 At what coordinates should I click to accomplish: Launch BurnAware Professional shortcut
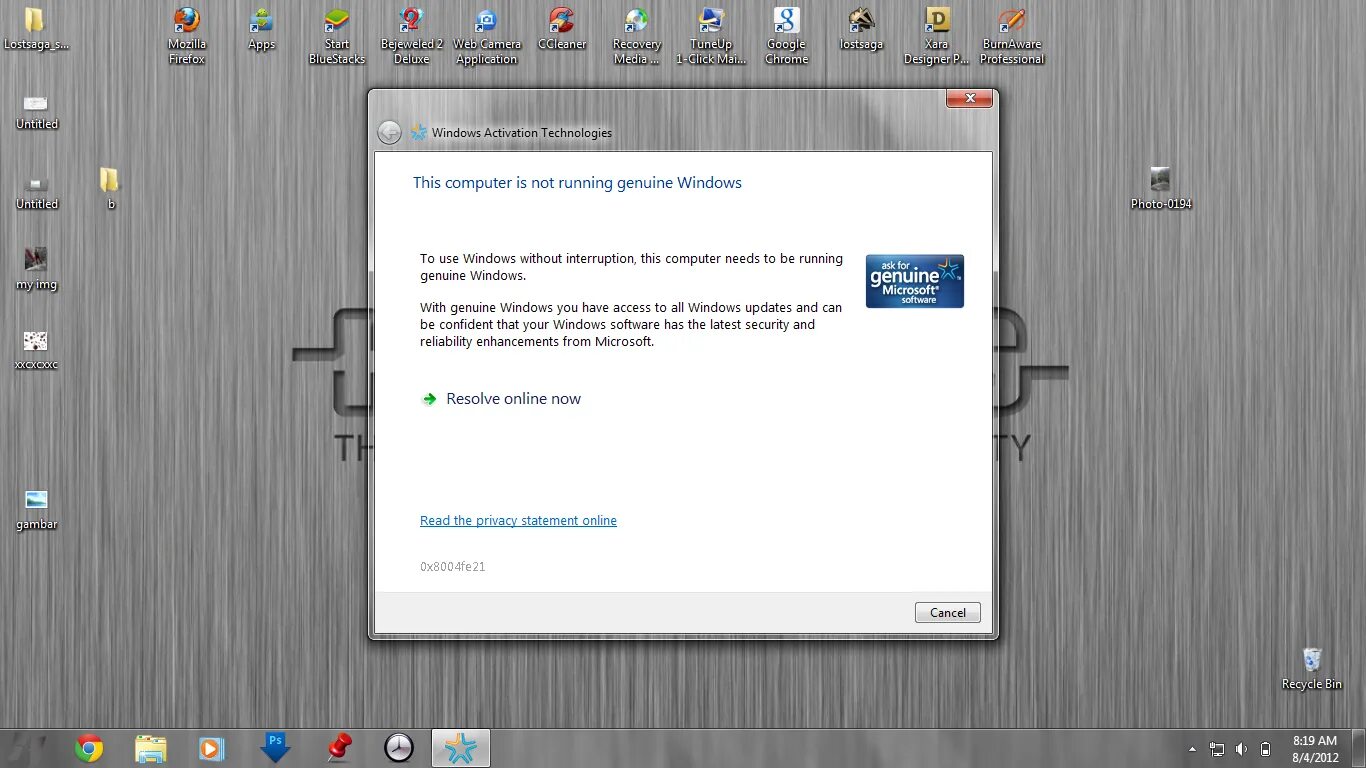coord(1012,36)
